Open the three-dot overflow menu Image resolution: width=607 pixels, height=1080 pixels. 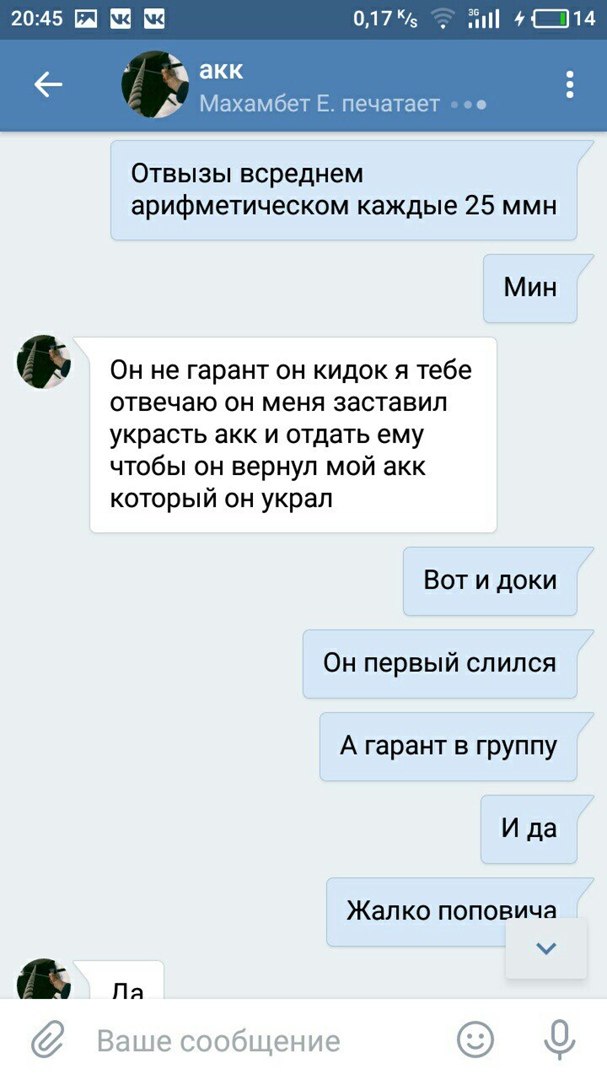click(570, 84)
